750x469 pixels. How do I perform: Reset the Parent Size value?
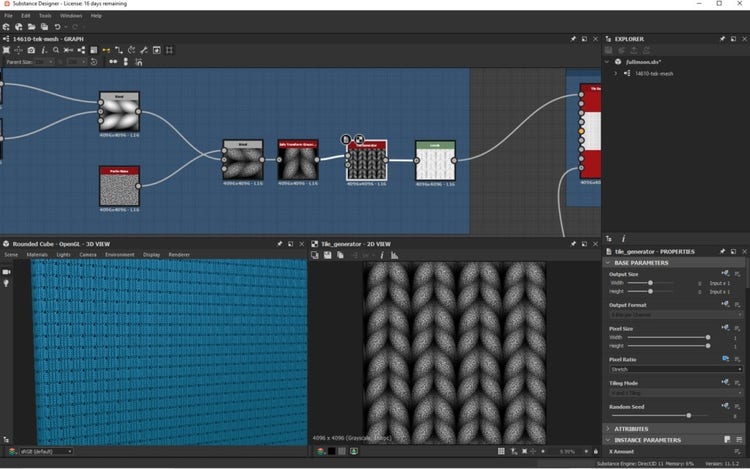[94, 62]
